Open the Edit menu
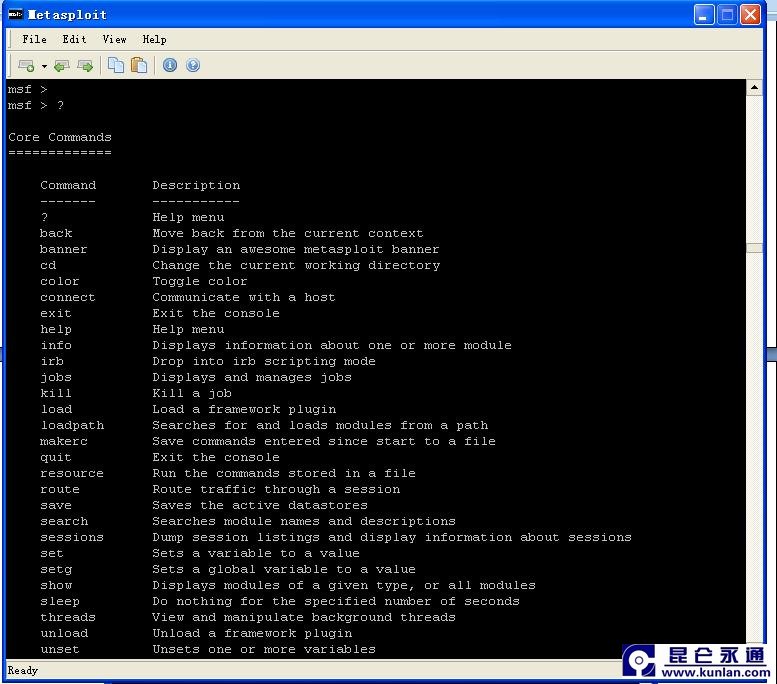 pos(74,39)
